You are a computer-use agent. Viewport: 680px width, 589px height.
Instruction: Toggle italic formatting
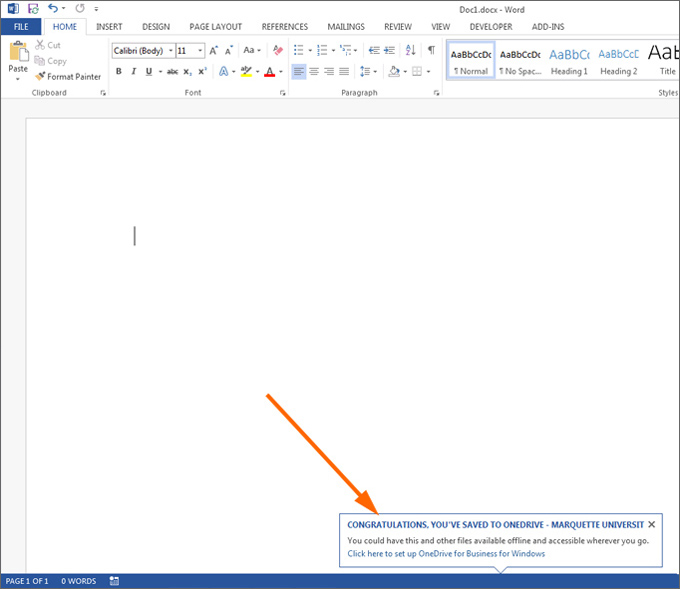coord(133,71)
